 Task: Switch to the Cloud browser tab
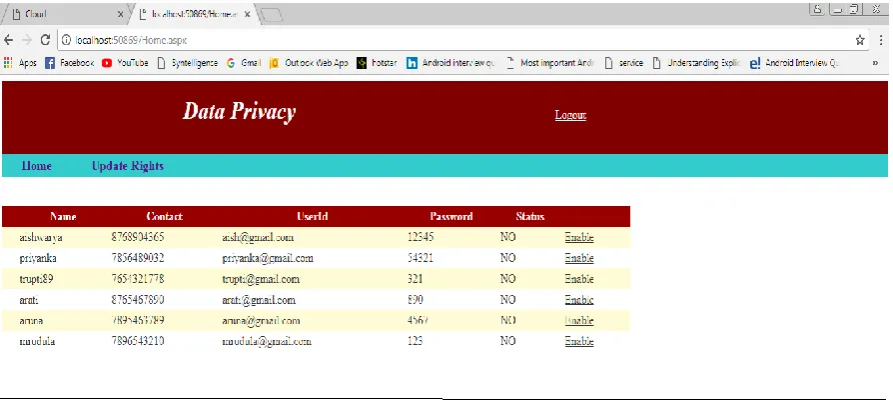click(65, 14)
